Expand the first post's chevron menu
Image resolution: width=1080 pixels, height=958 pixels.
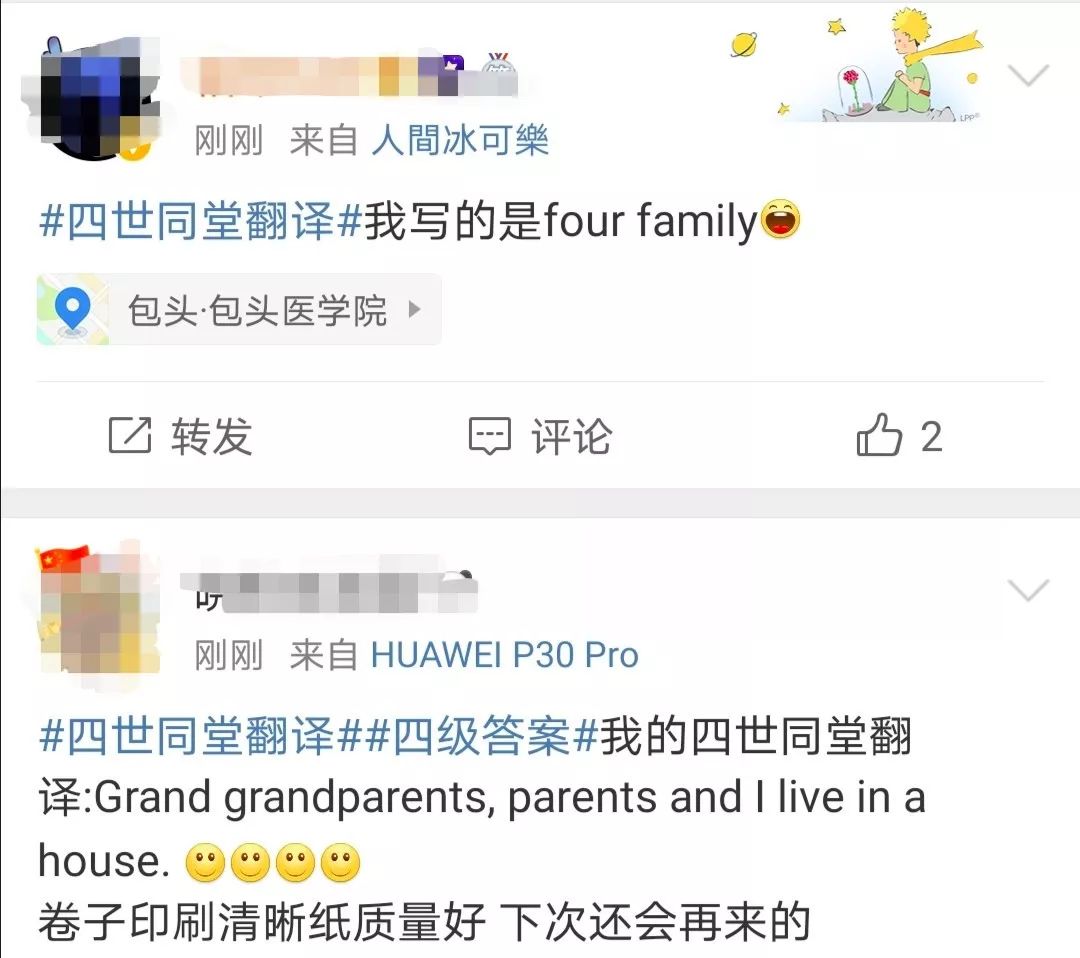coord(1028,74)
